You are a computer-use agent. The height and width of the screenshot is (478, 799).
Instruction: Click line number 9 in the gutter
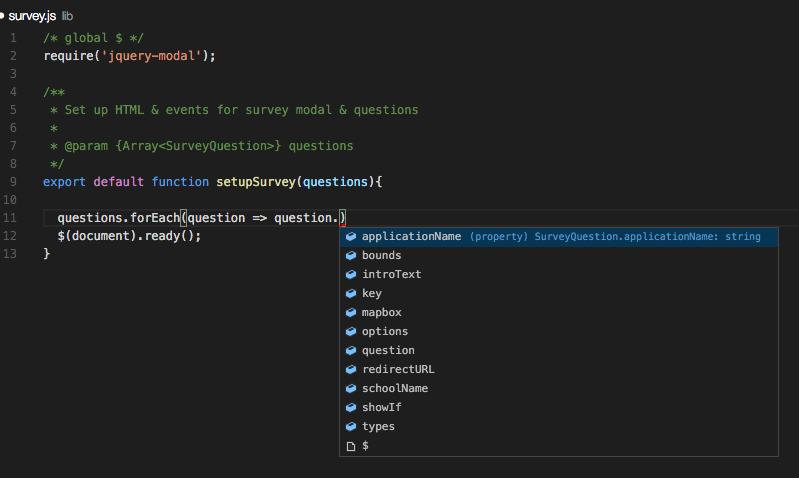[11, 182]
